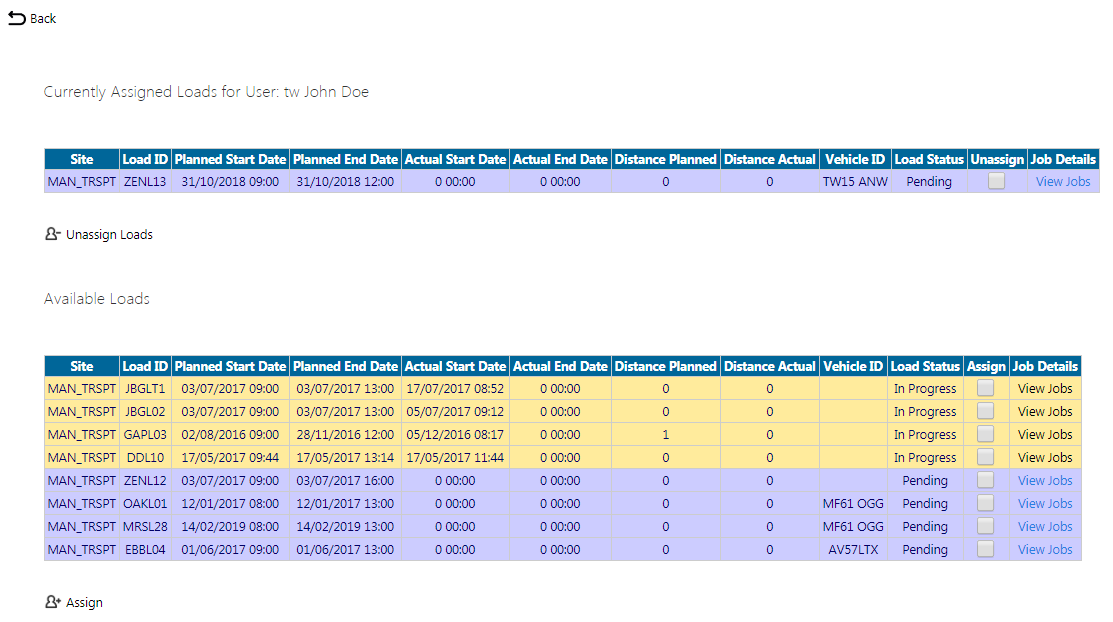Click the Available Loads heading
The width and height of the screenshot is (1113, 622).
pyautogui.click(x=97, y=299)
